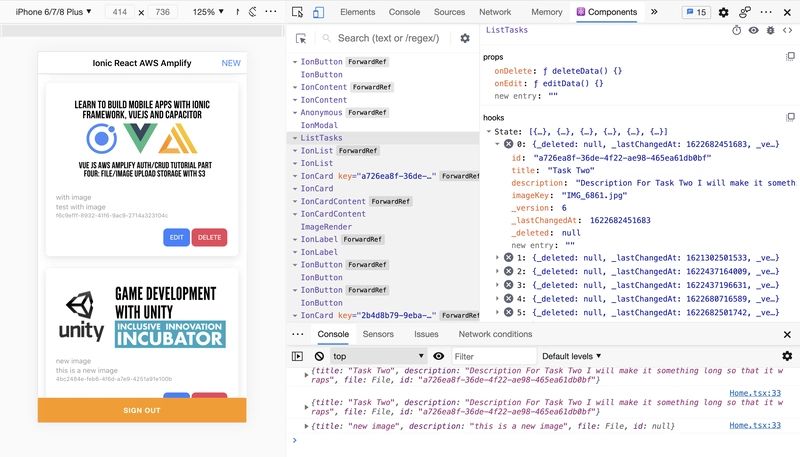Open the drawer more tools menu

tap(297, 334)
